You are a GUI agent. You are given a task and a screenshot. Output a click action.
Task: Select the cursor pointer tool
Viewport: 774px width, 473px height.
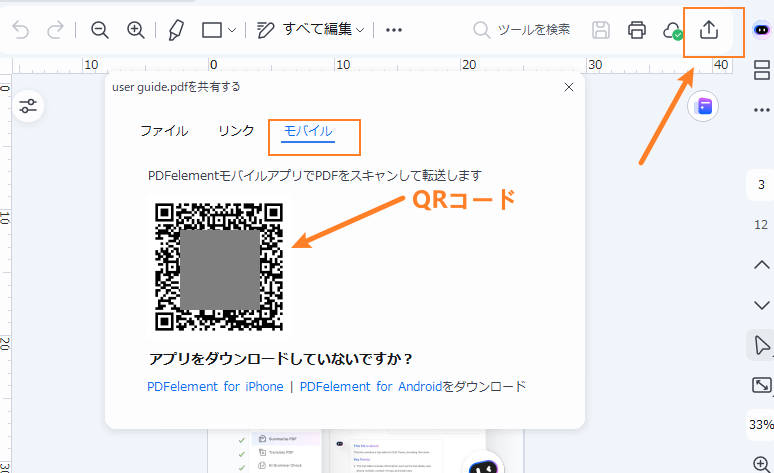[x=762, y=346]
